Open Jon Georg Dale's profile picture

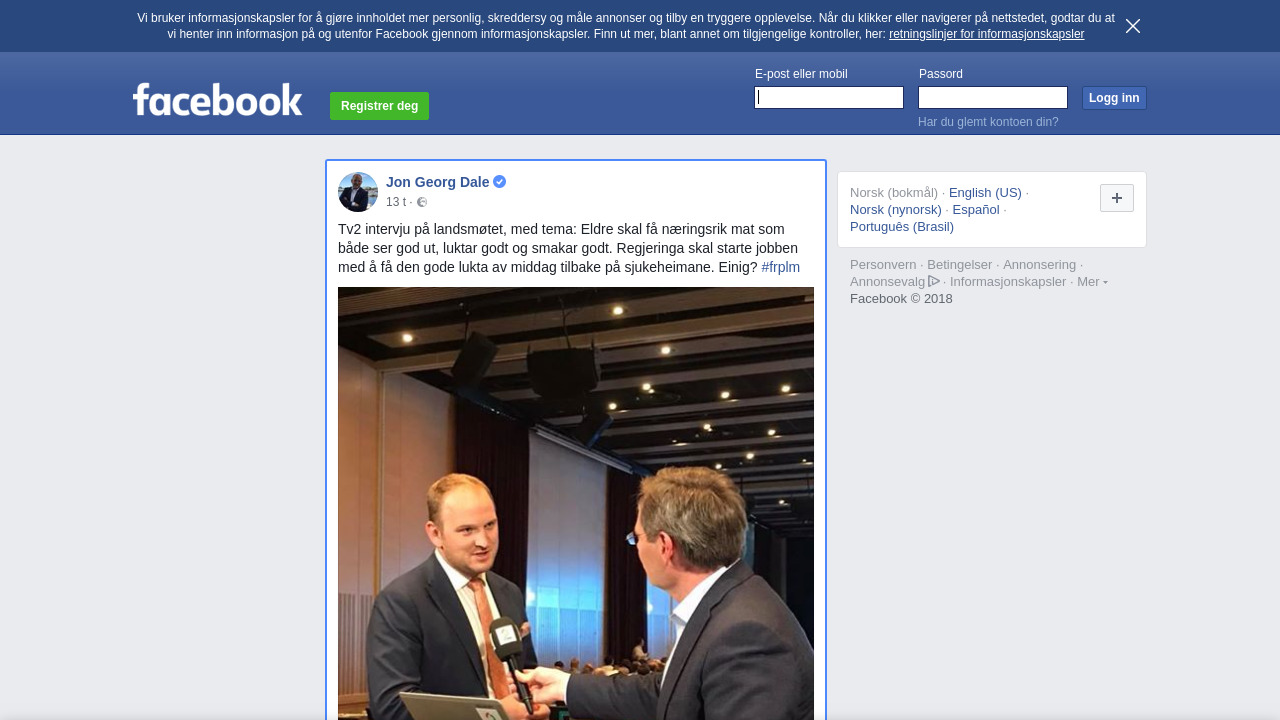point(358,192)
